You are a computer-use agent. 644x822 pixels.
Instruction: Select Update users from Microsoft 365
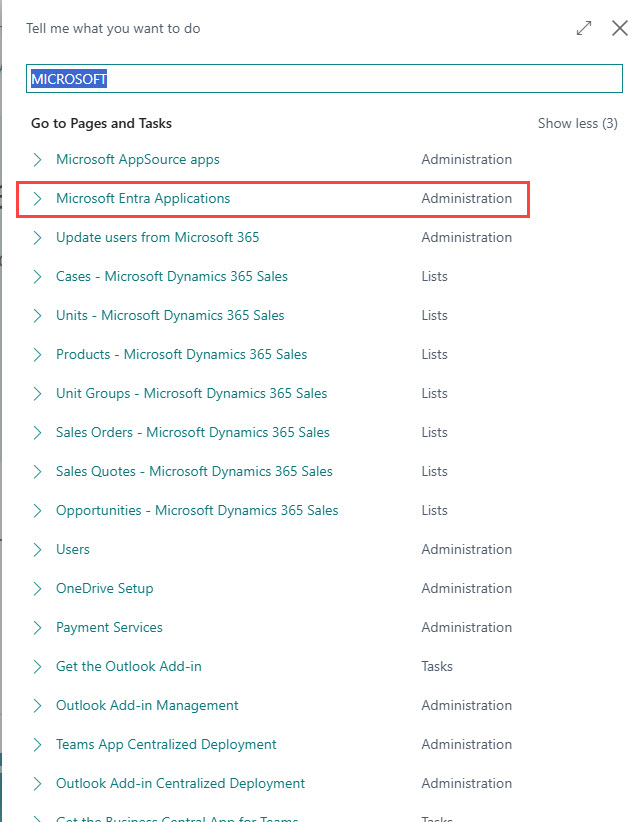(157, 237)
